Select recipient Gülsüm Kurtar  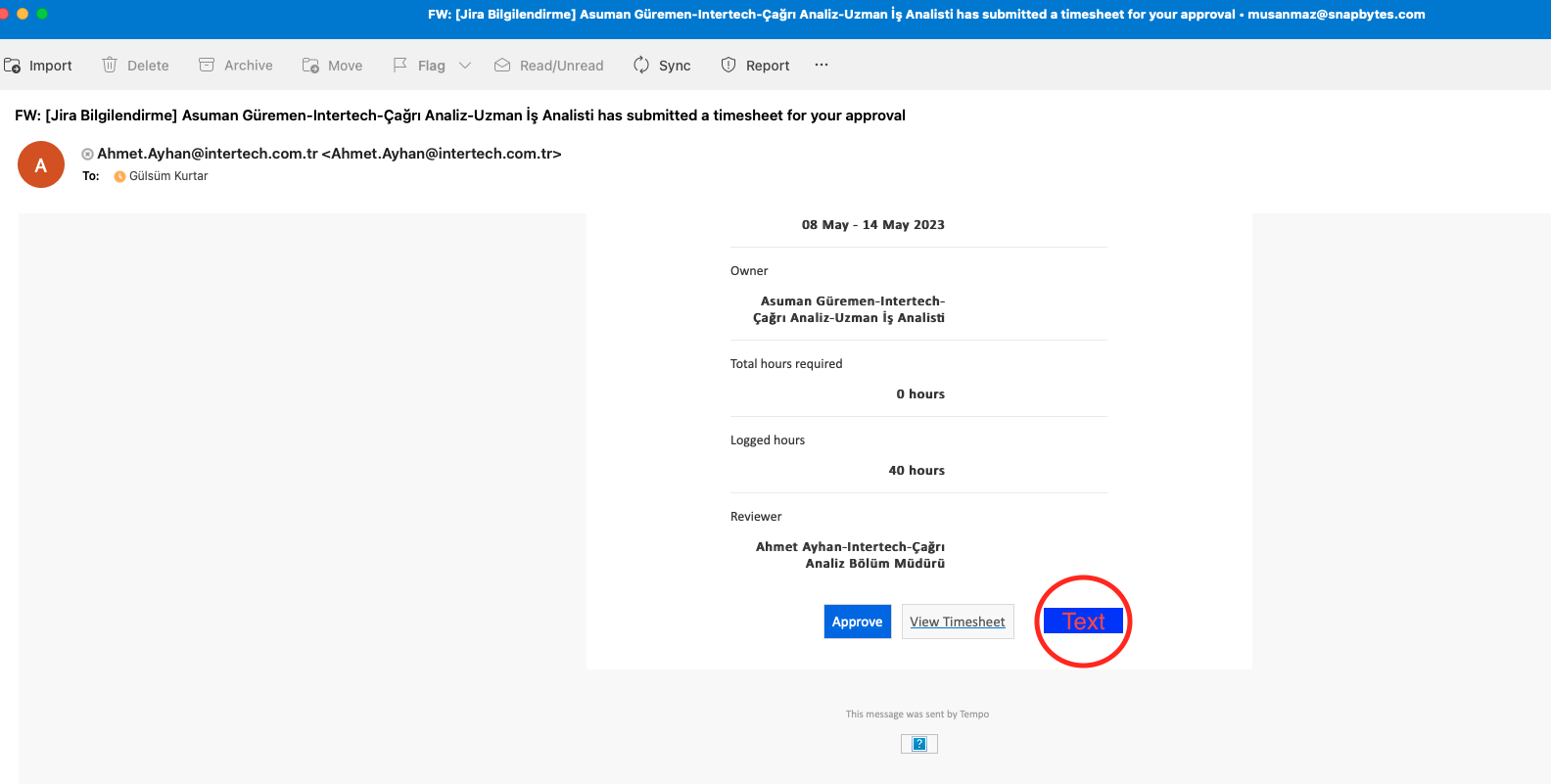(x=168, y=176)
